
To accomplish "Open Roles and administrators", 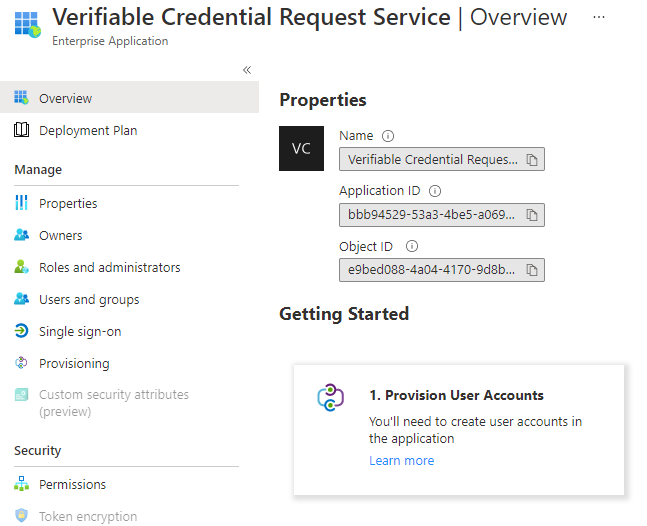I will [x=110, y=267].
